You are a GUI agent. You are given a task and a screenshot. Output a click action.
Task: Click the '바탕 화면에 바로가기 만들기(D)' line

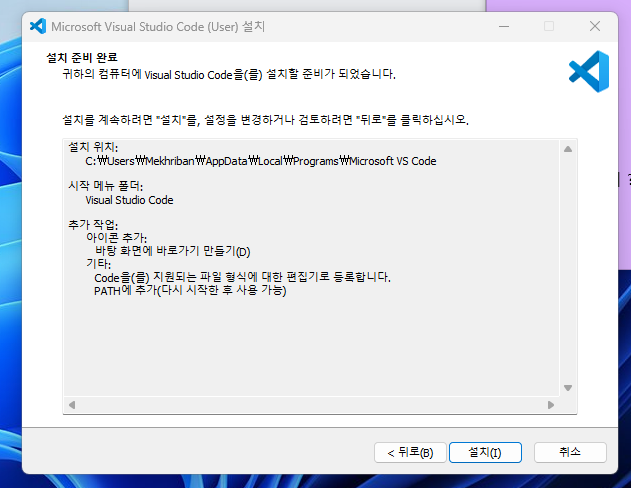pos(173,251)
